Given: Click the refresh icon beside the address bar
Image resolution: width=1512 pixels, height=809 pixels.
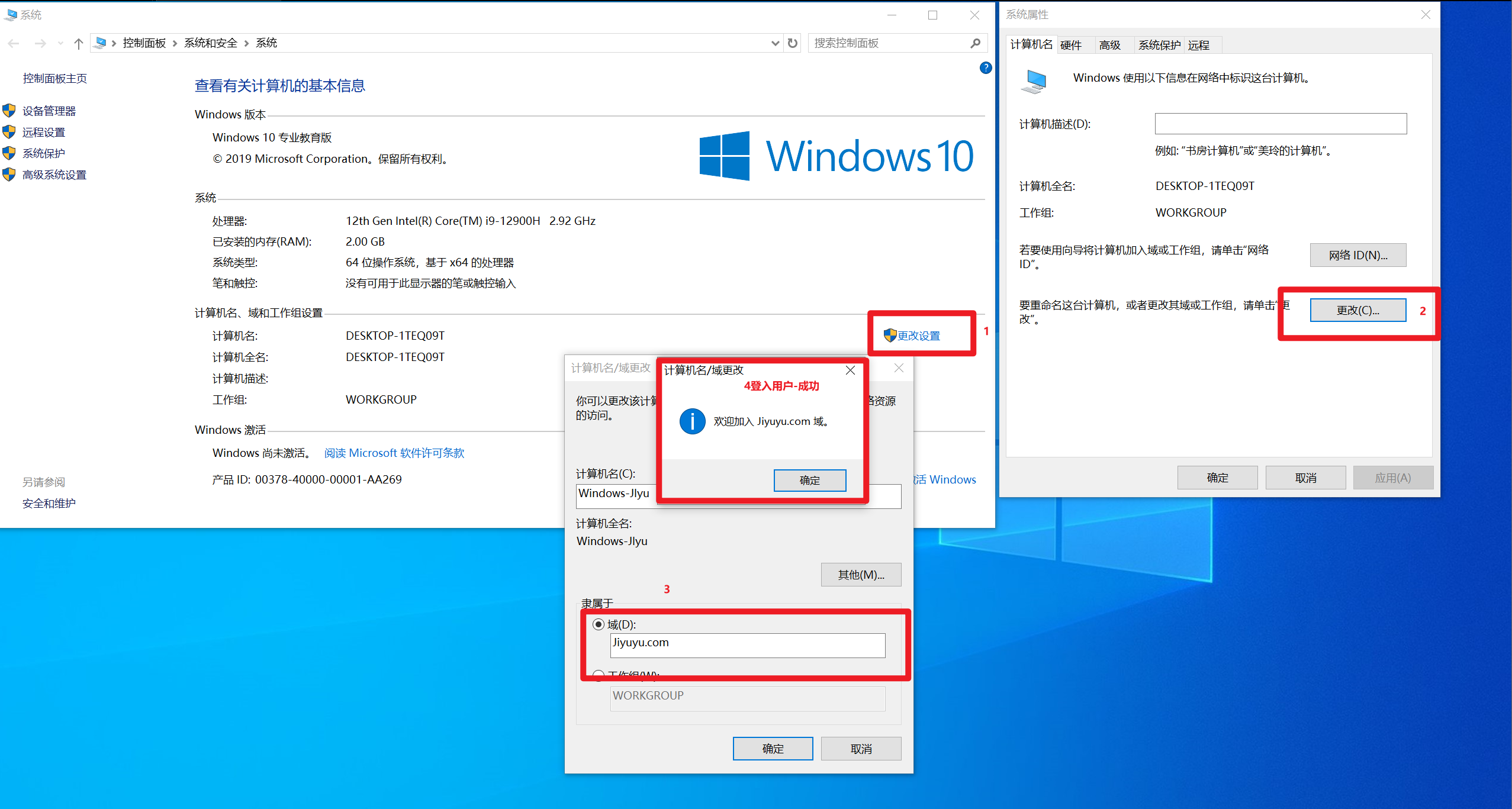Looking at the screenshot, I should coord(793,43).
